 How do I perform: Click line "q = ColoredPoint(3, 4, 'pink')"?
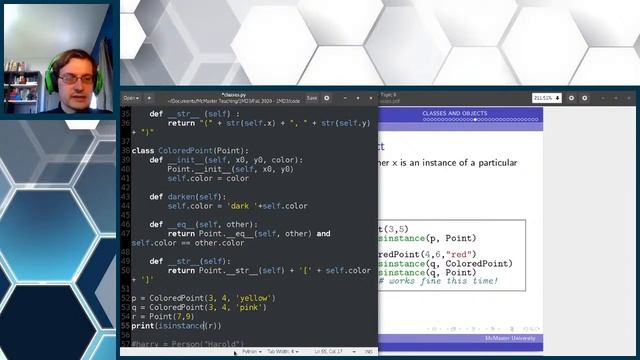click(x=199, y=307)
